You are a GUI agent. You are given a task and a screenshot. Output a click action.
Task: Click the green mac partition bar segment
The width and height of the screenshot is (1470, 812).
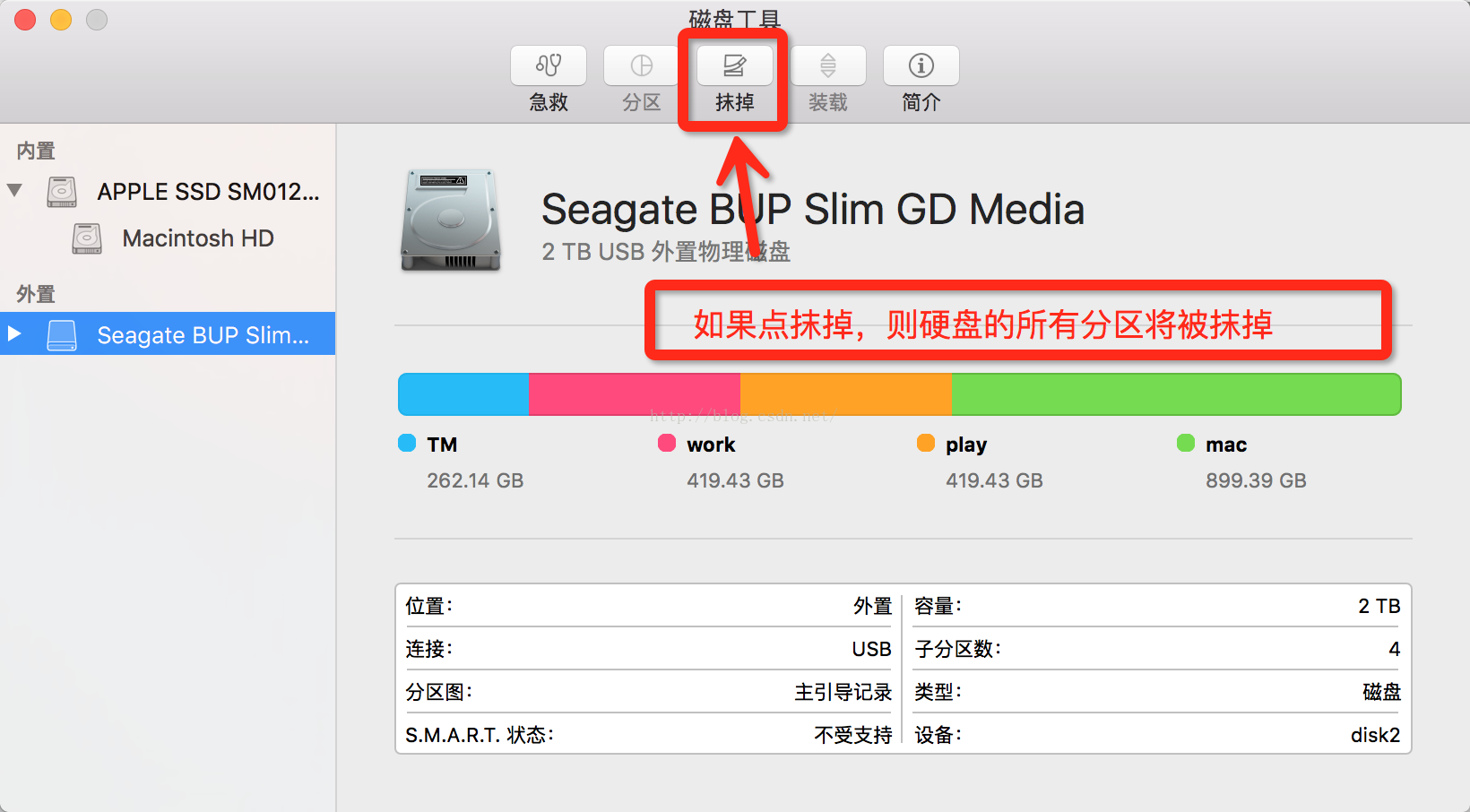click(1176, 394)
